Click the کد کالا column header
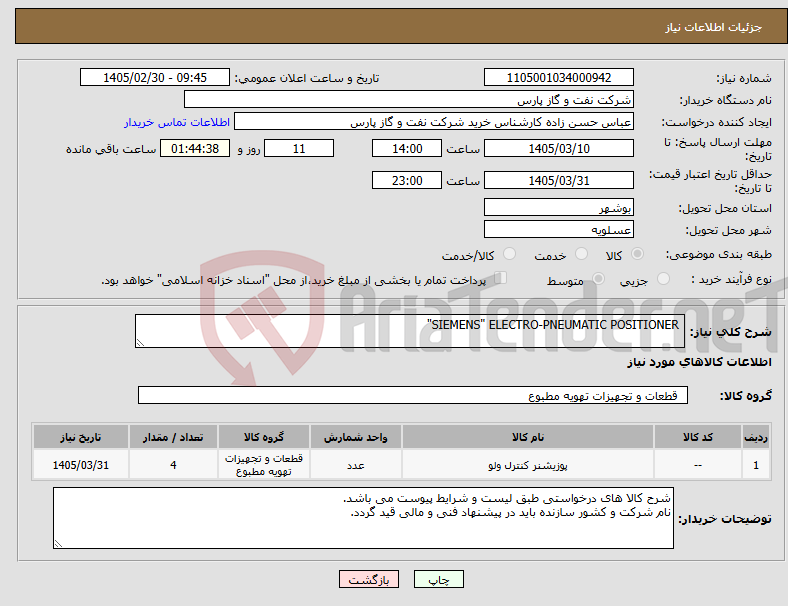Image resolution: width=788 pixels, height=606 pixels. (x=698, y=437)
